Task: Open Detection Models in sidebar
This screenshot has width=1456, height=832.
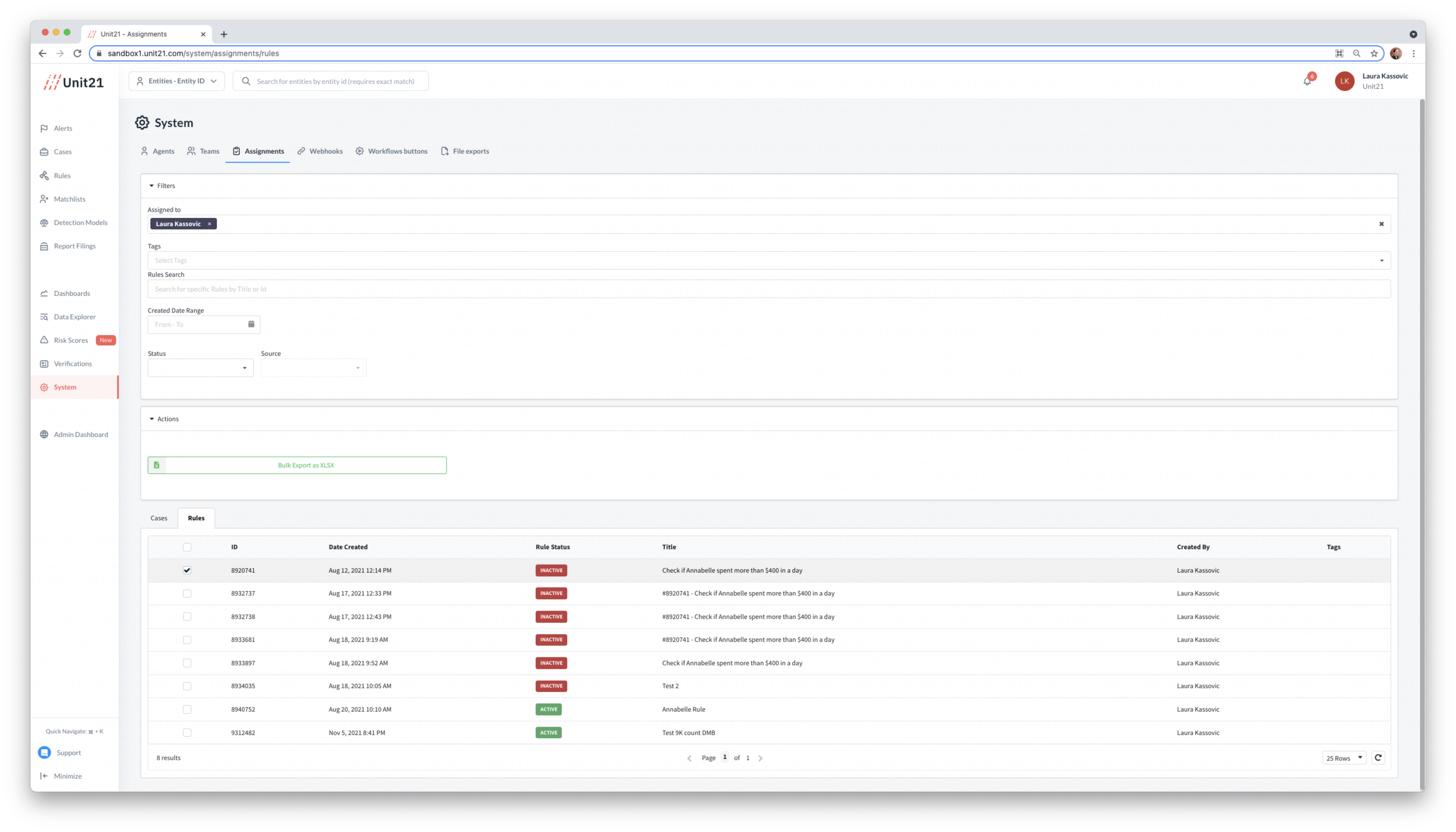Action: (80, 222)
